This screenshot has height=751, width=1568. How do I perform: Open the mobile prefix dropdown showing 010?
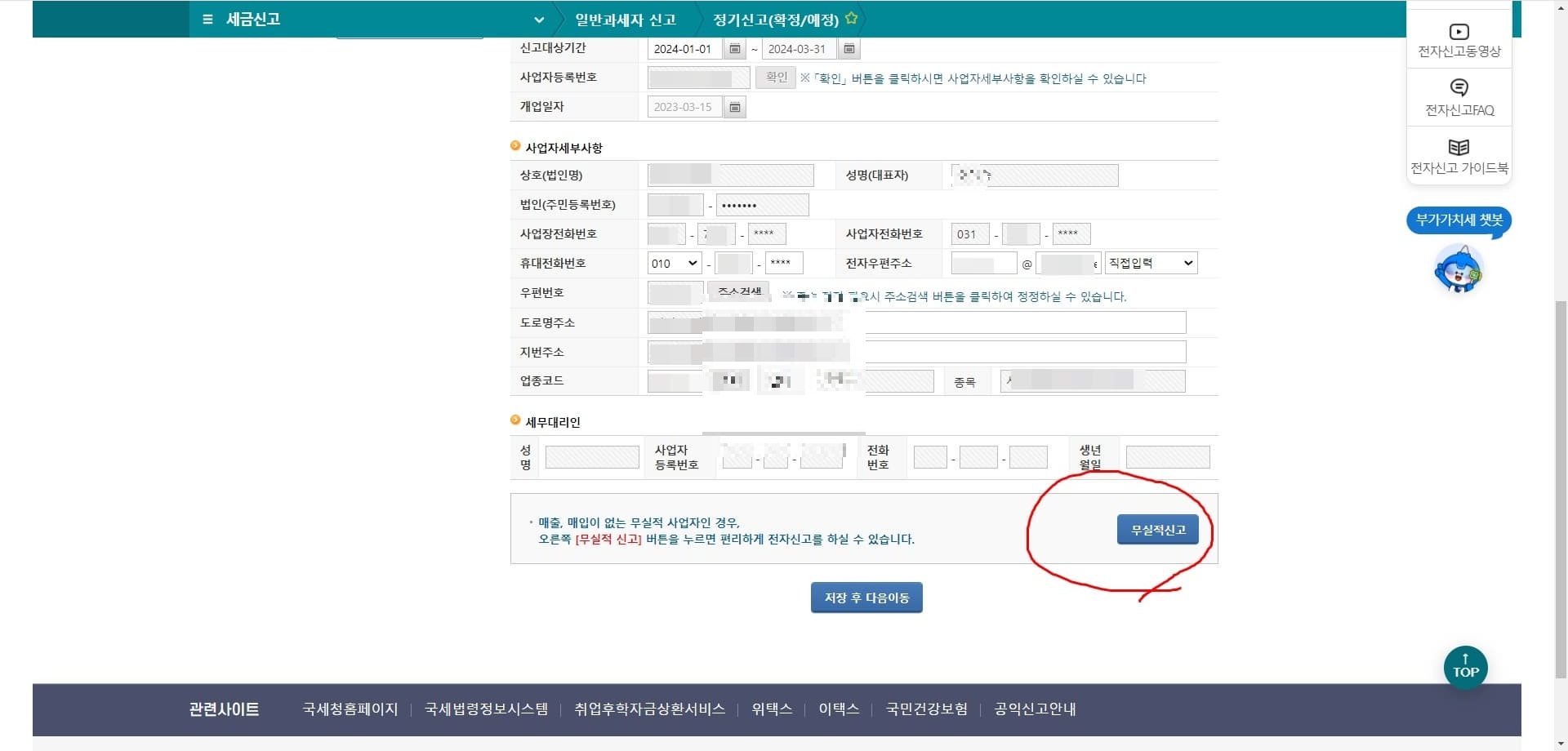(x=674, y=263)
